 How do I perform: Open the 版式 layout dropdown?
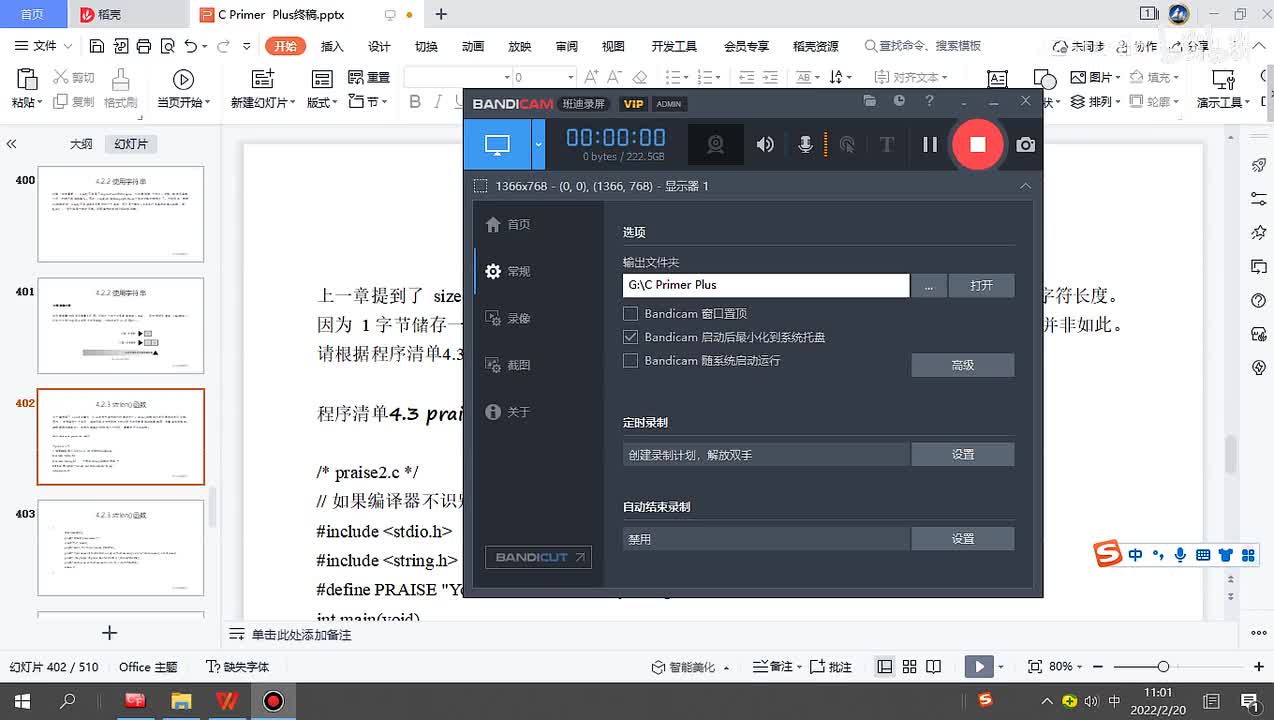(322, 102)
